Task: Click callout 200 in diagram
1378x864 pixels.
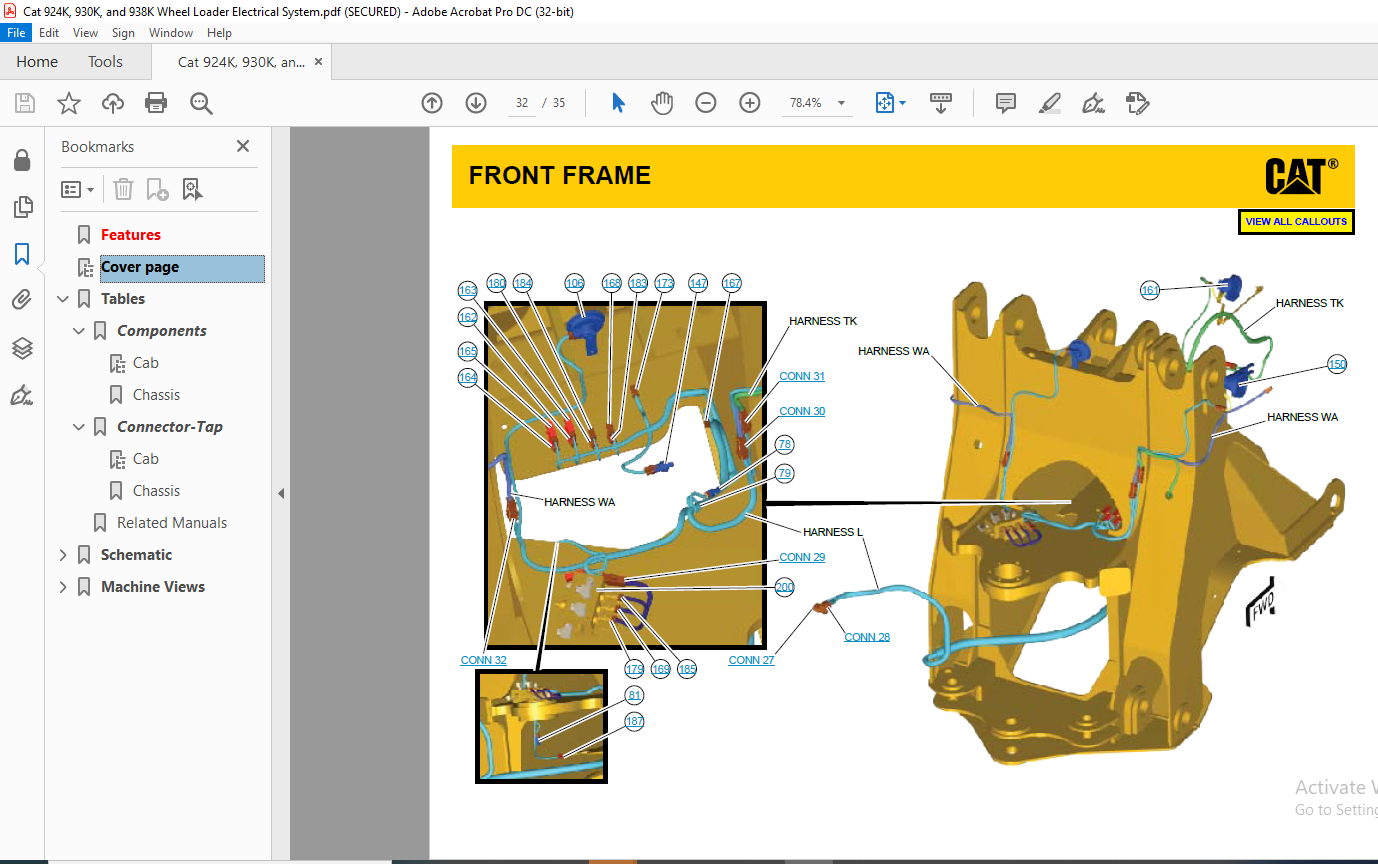Action: pos(785,587)
